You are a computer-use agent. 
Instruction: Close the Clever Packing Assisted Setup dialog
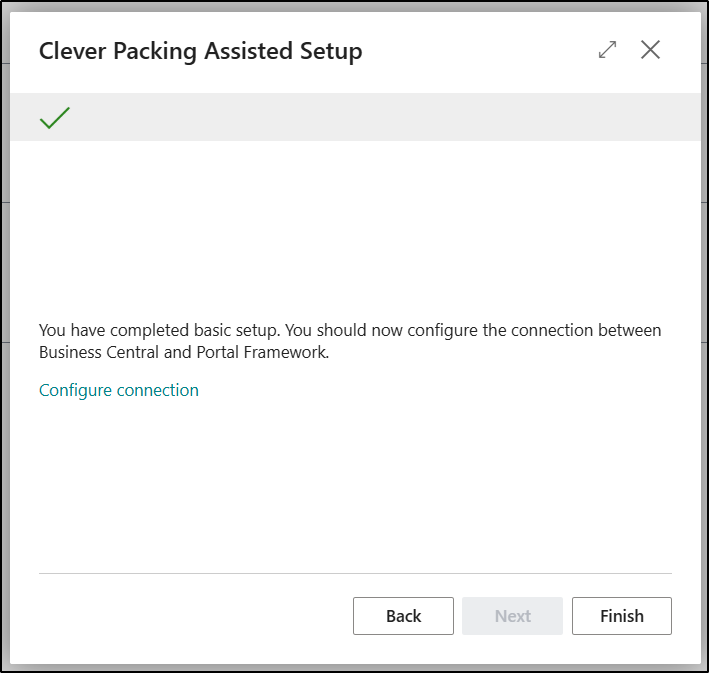coord(650,50)
